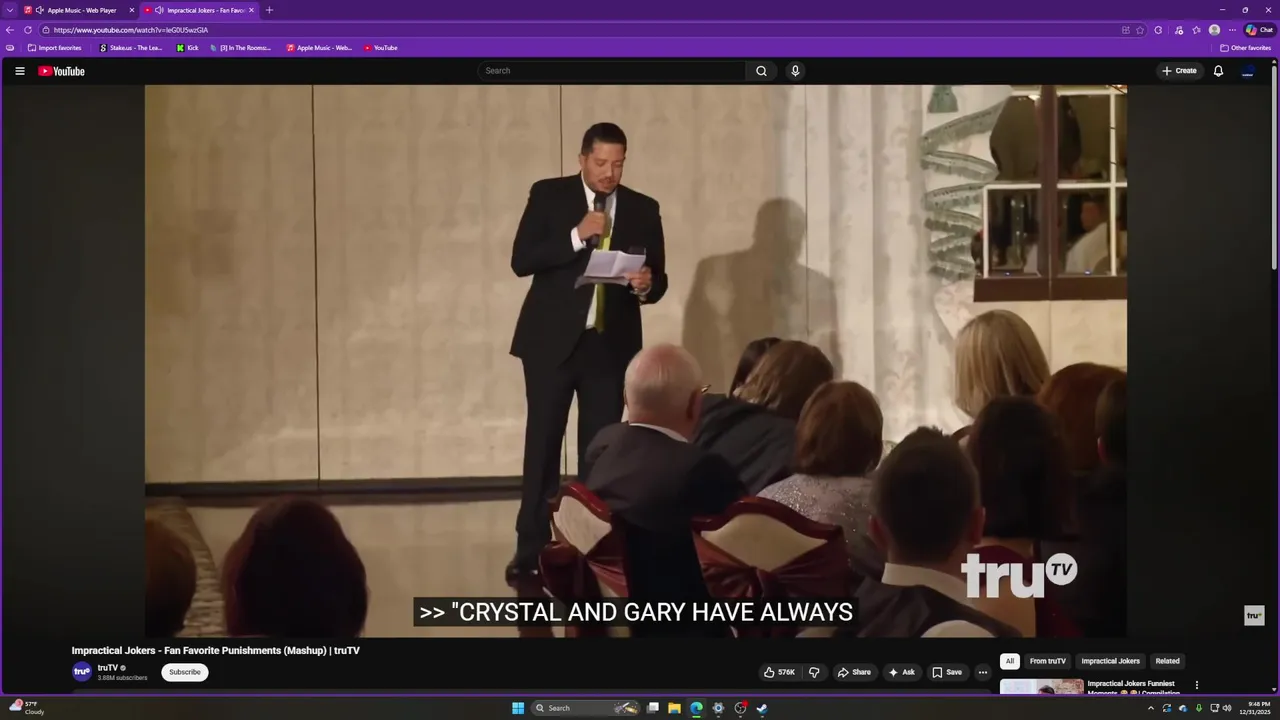Open the browser Settings and more ellipsis
The width and height of the screenshot is (1280, 720).
click(x=1232, y=30)
